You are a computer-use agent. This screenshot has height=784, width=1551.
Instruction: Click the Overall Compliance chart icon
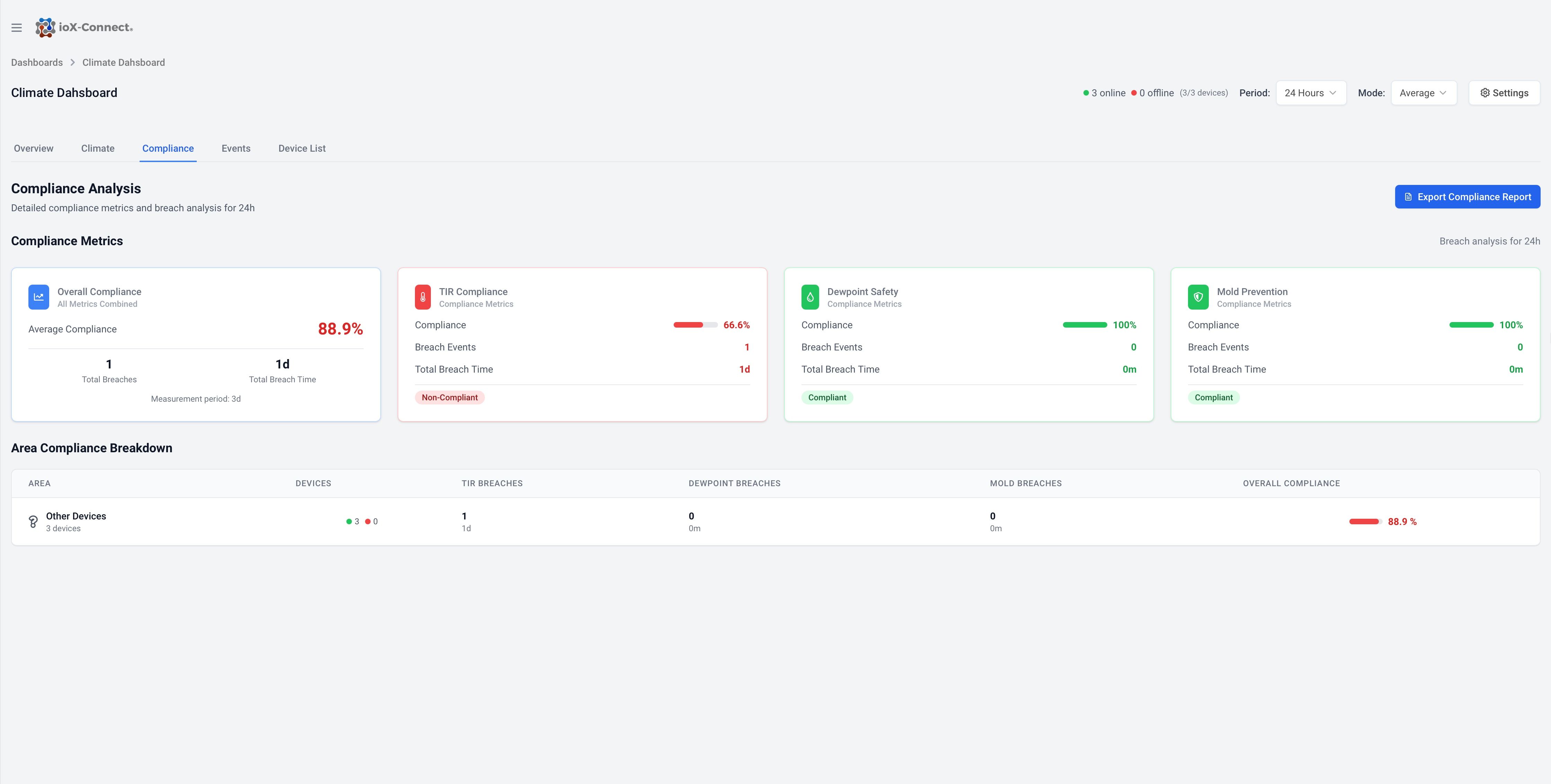coord(38,297)
